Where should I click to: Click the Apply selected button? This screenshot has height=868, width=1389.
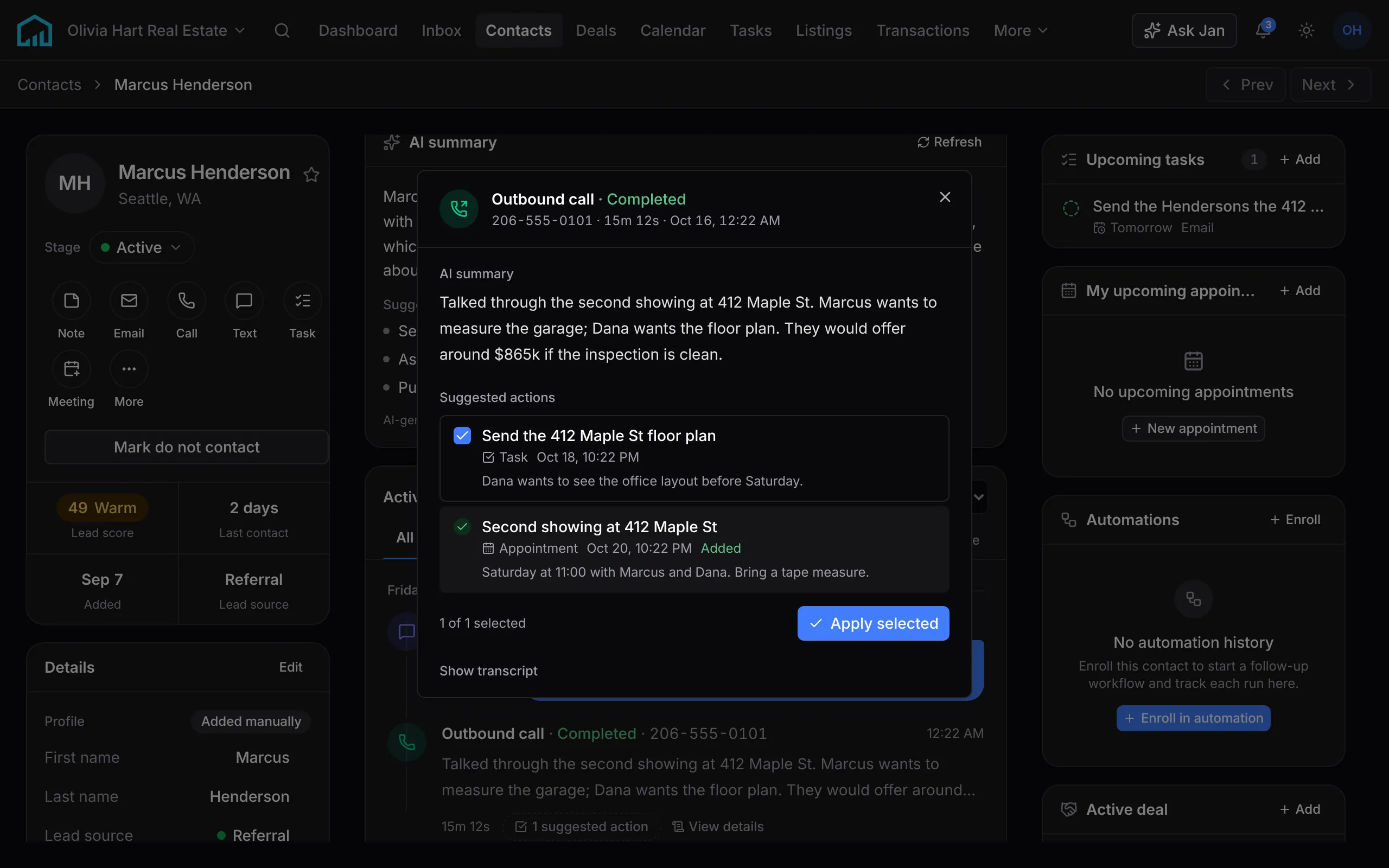pyautogui.click(x=873, y=623)
